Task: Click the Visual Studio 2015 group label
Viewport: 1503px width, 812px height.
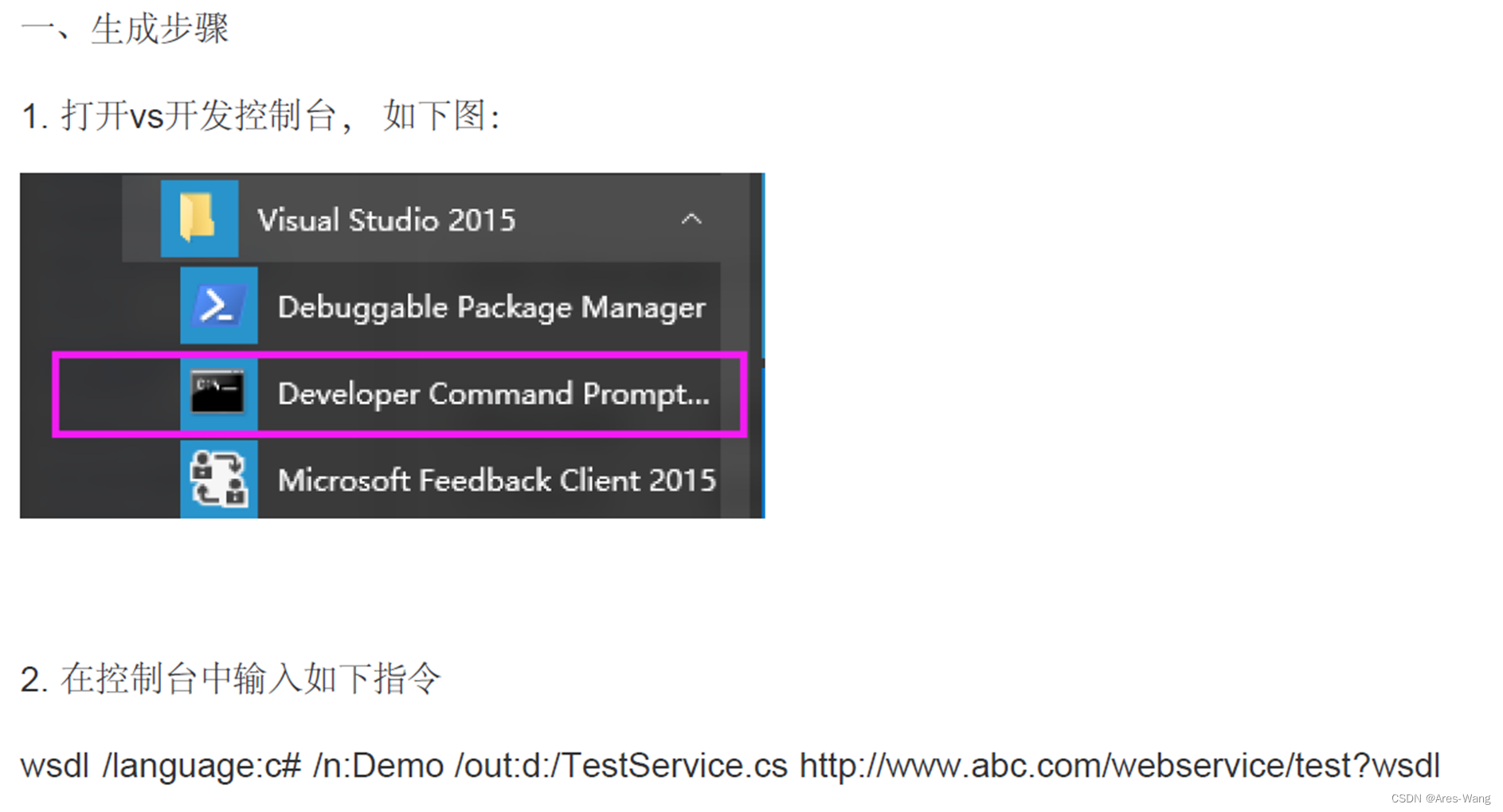Action: [386, 220]
